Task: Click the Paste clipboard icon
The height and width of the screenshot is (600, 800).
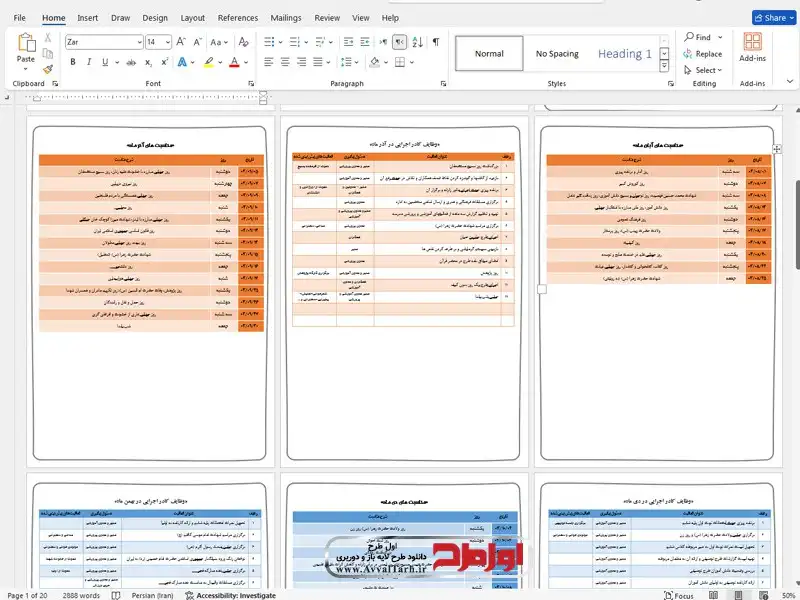Action: point(26,43)
